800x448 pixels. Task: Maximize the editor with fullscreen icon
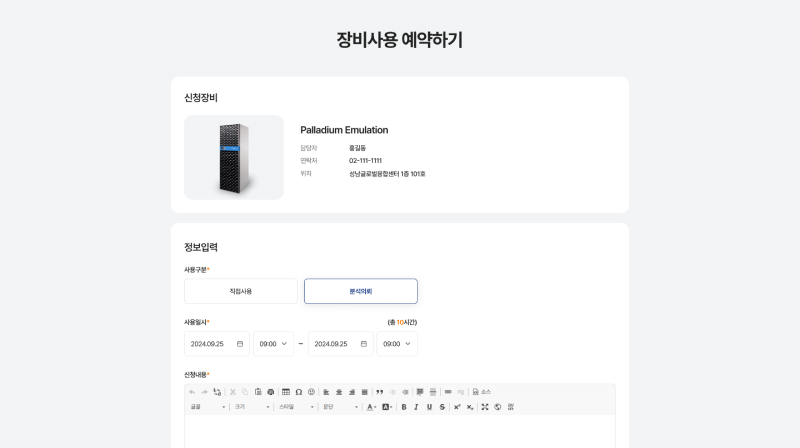(x=485, y=407)
